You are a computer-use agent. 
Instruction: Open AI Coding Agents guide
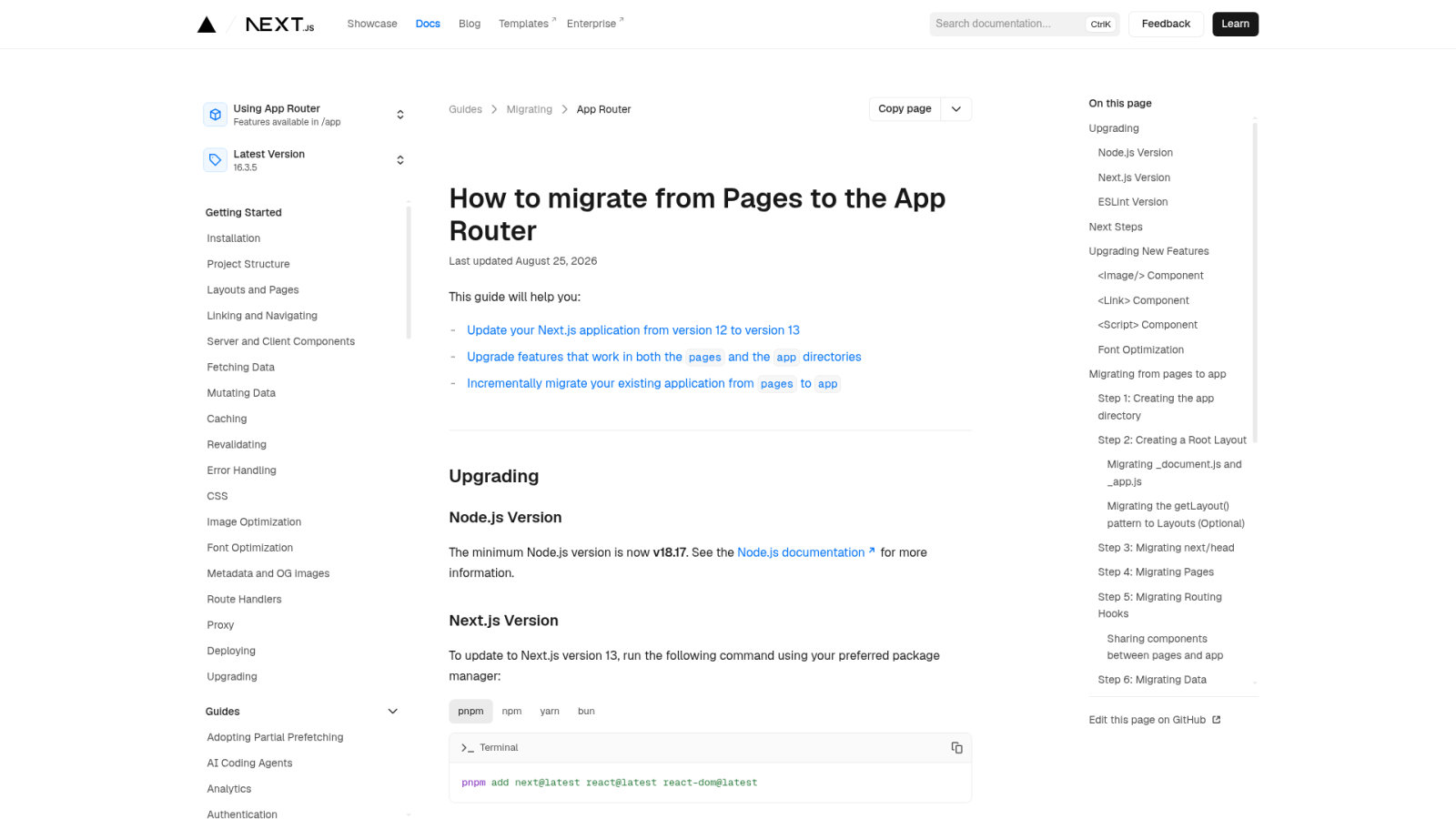click(249, 763)
